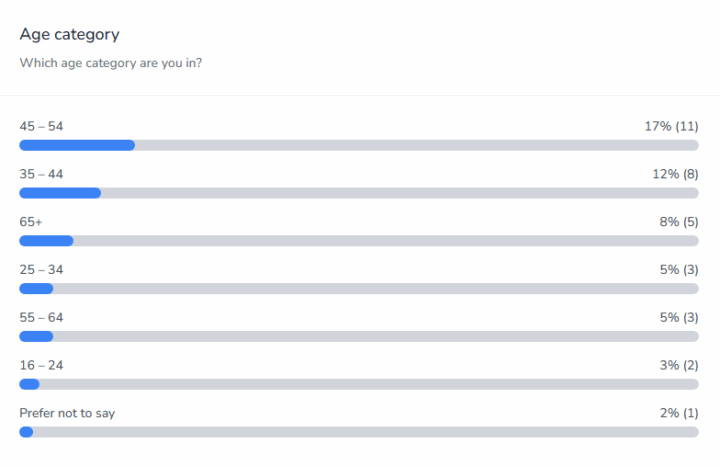720x466 pixels.
Task: Click the 65+ label
Action: (x=31, y=222)
